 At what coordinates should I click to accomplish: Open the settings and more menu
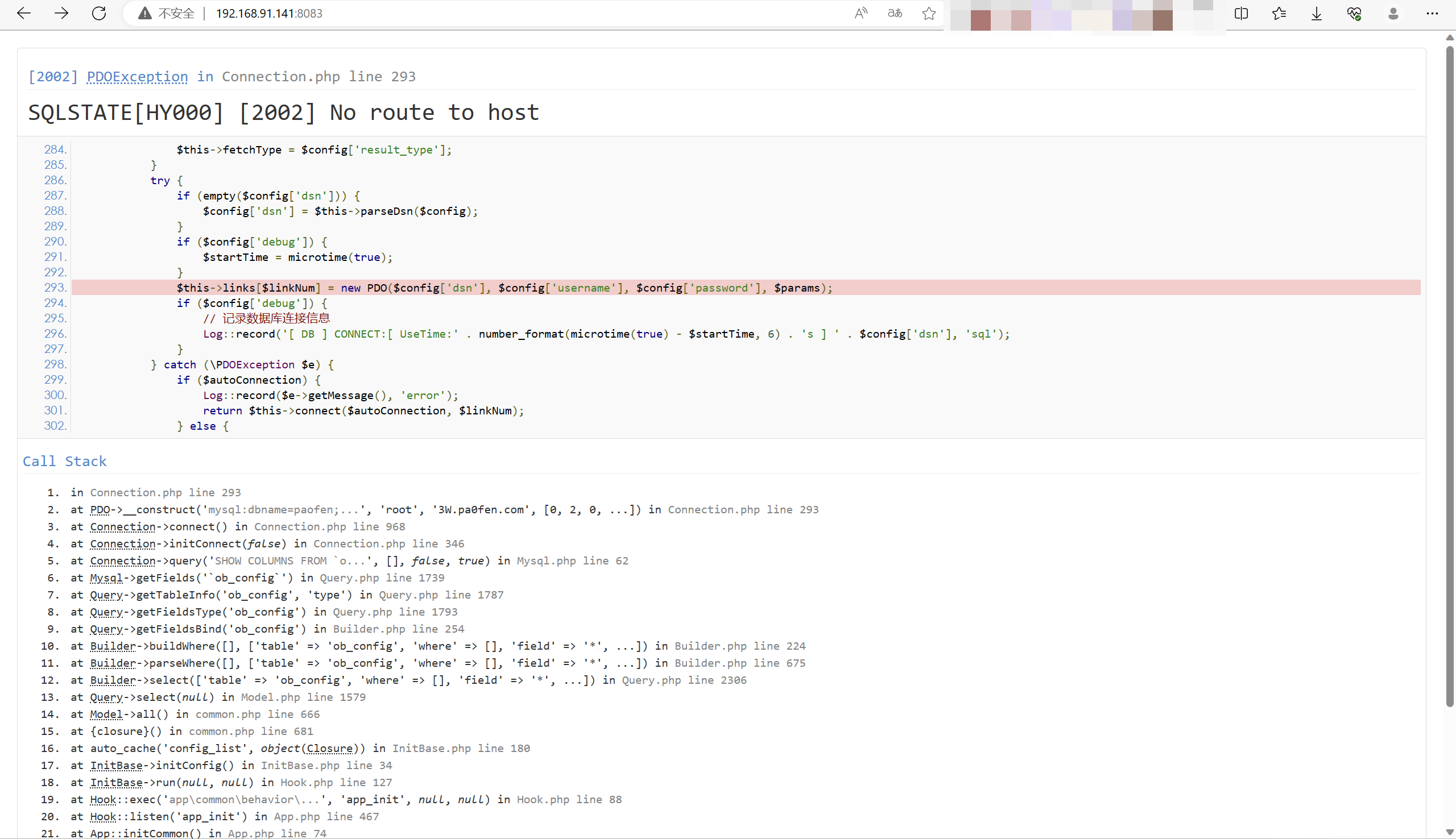click(1432, 13)
